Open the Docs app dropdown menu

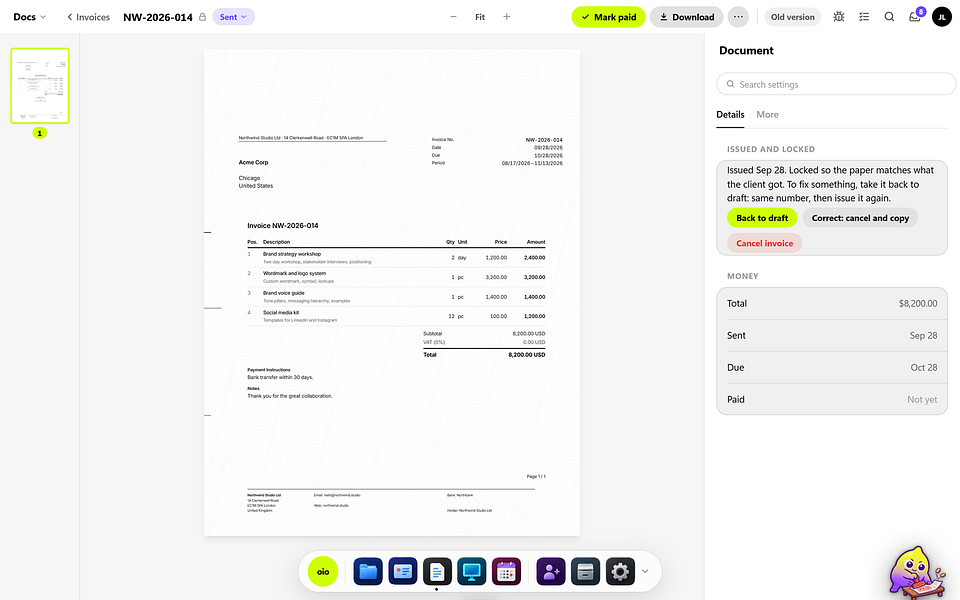click(29, 17)
